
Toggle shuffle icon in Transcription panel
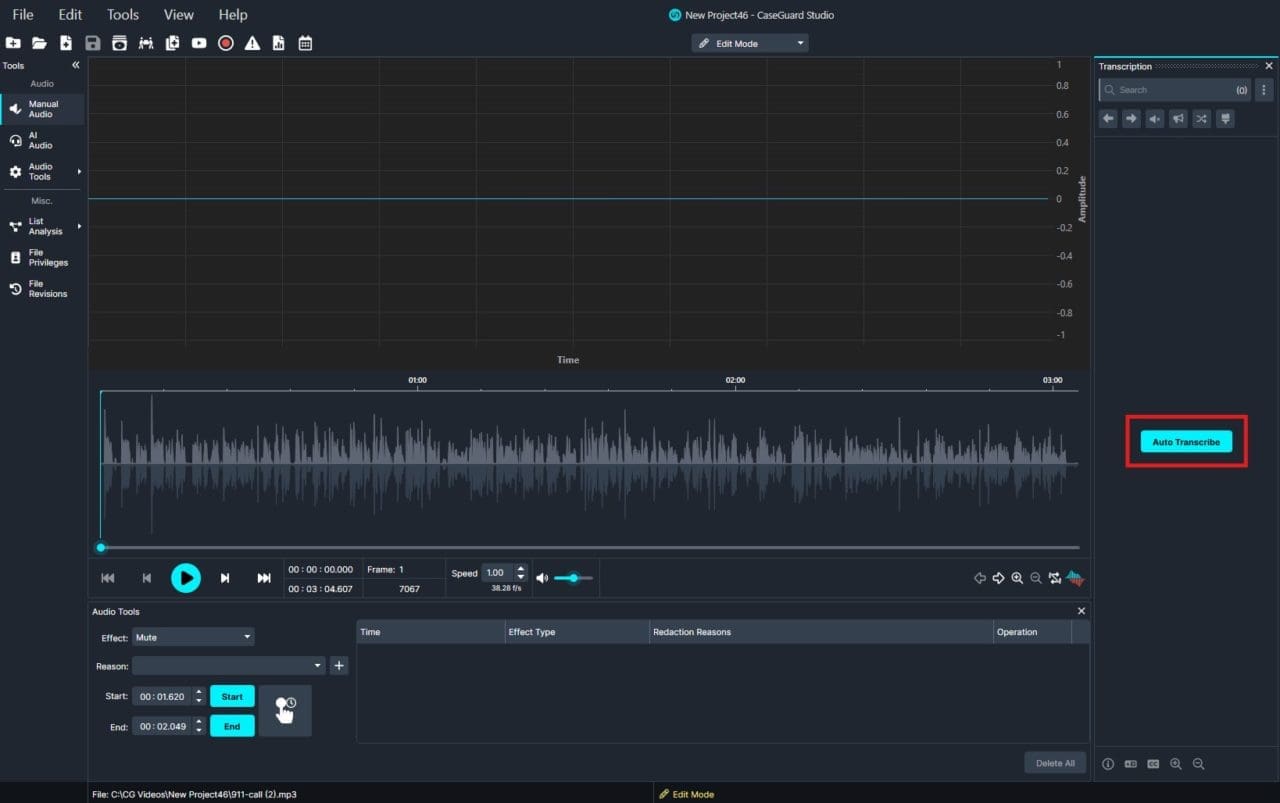pos(1202,118)
